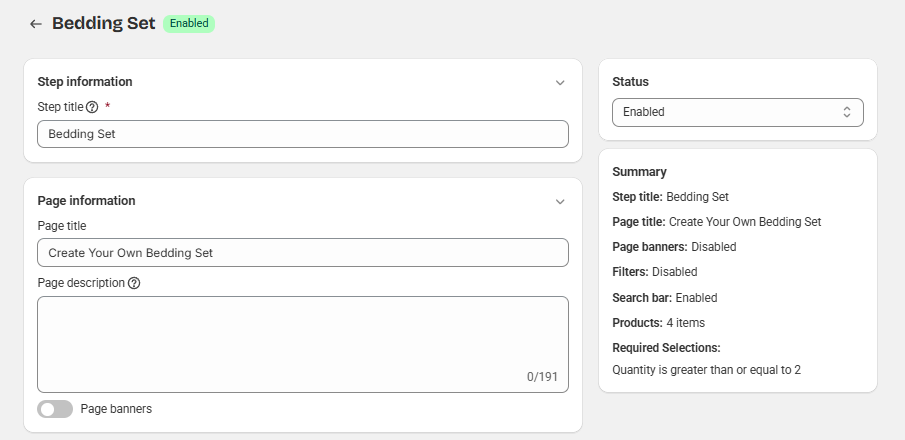Click the Products: 4 items summary line

coord(658,323)
